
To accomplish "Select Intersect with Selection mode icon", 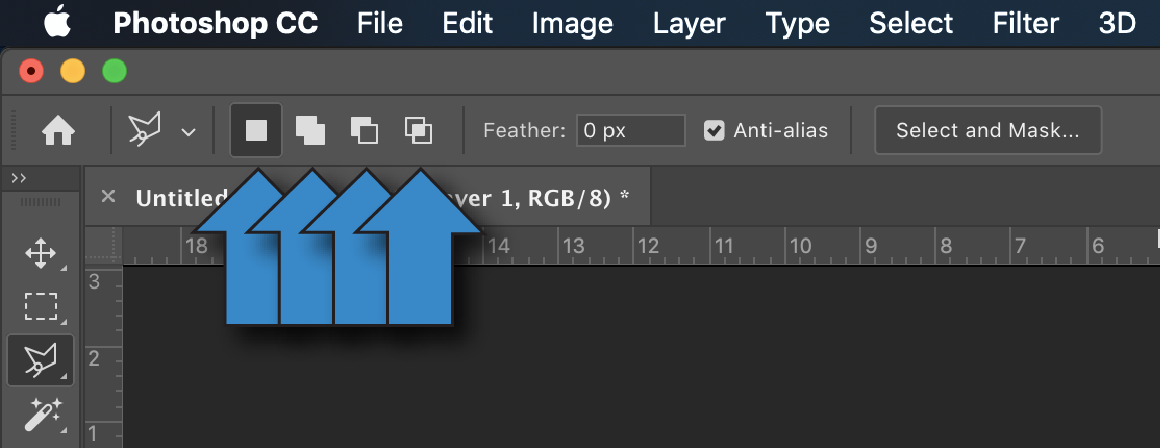I will tap(418, 130).
